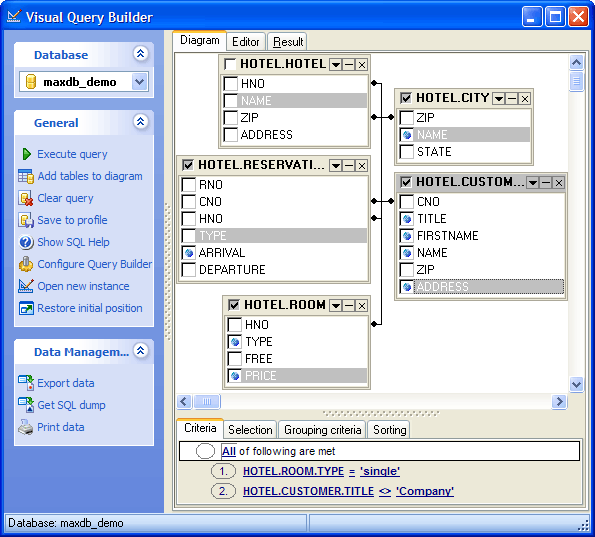The height and width of the screenshot is (537, 595).
Task: Click the 'Company' value link
Action: click(x=425, y=491)
